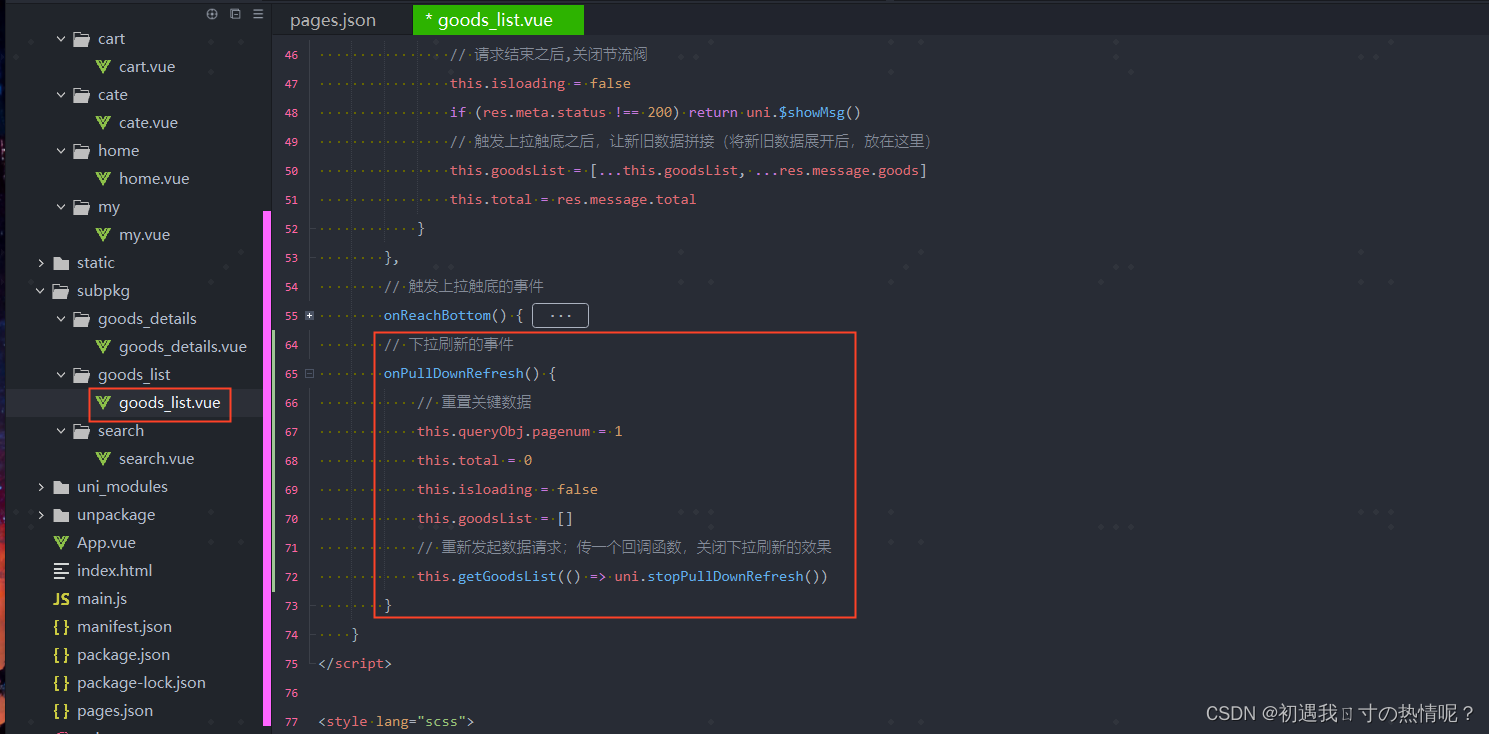The image size is (1489, 734).
Task: Switch to the pages.json editor tab
Action: pyautogui.click(x=333, y=20)
